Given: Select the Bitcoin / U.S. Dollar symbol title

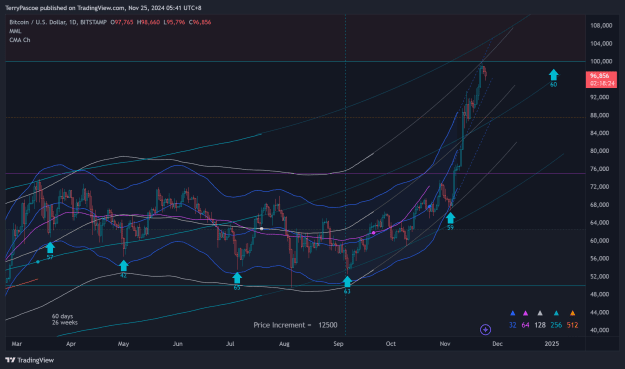Looking at the screenshot, I should click(38, 22).
